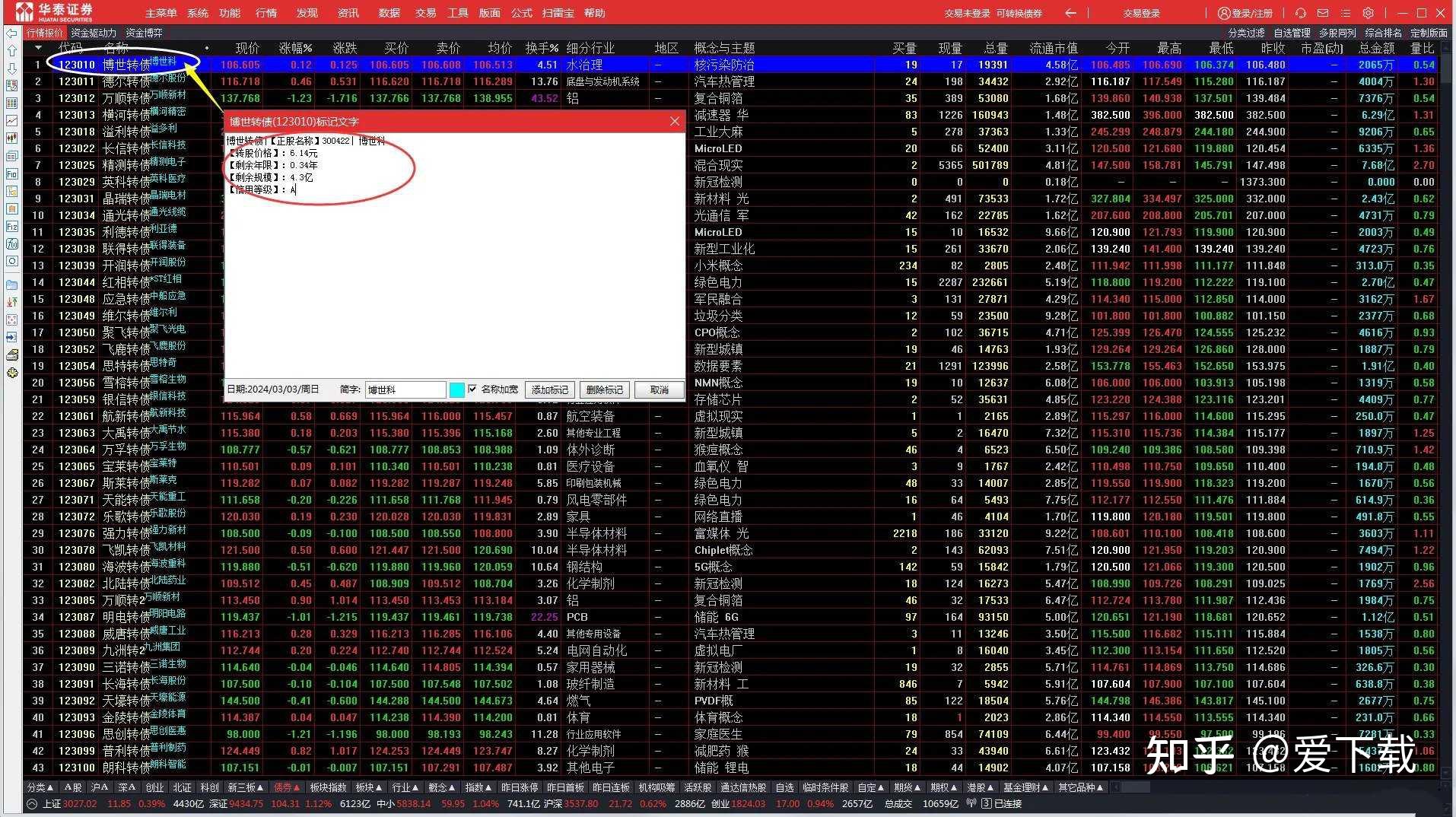
Task: Expand the 其它品种 bottom tab menu
Action: tap(1081, 787)
